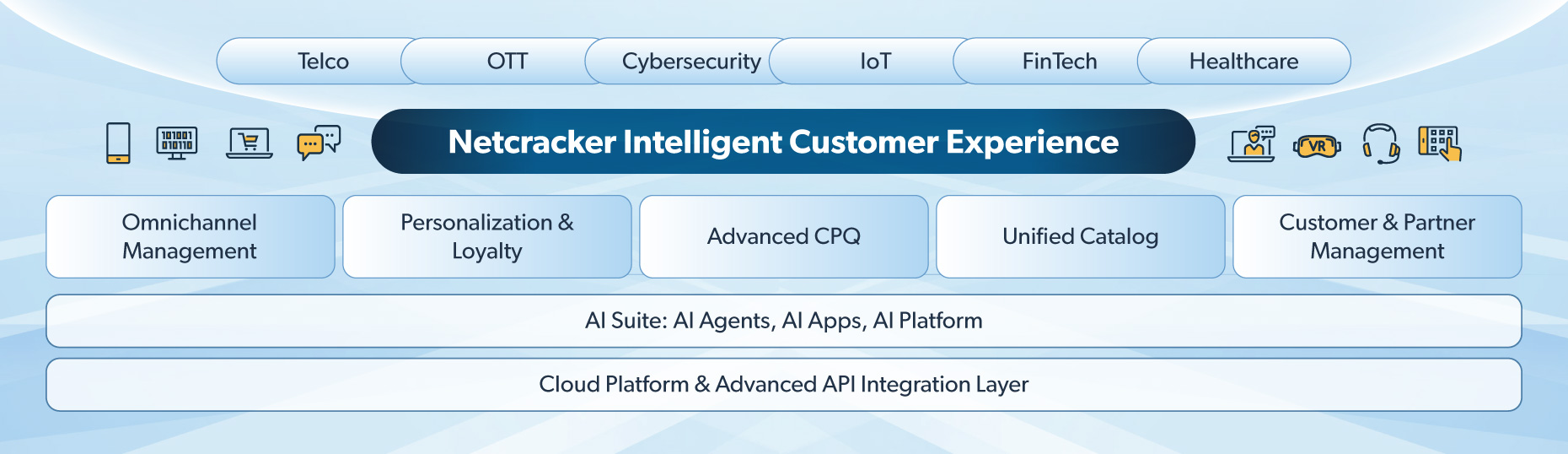This screenshot has width=1568, height=454.
Task: Click the VR headset icon
Action: coord(1317,146)
